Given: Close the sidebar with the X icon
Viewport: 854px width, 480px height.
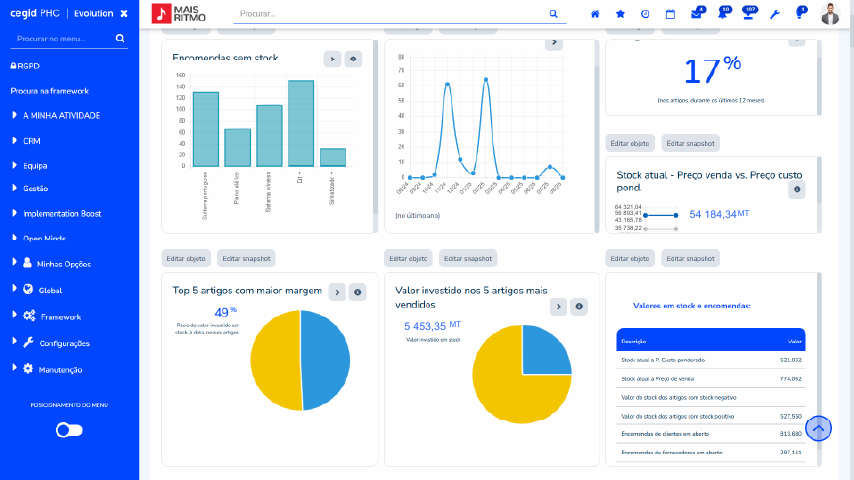Looking at the screenshot, I should point(123,14).
